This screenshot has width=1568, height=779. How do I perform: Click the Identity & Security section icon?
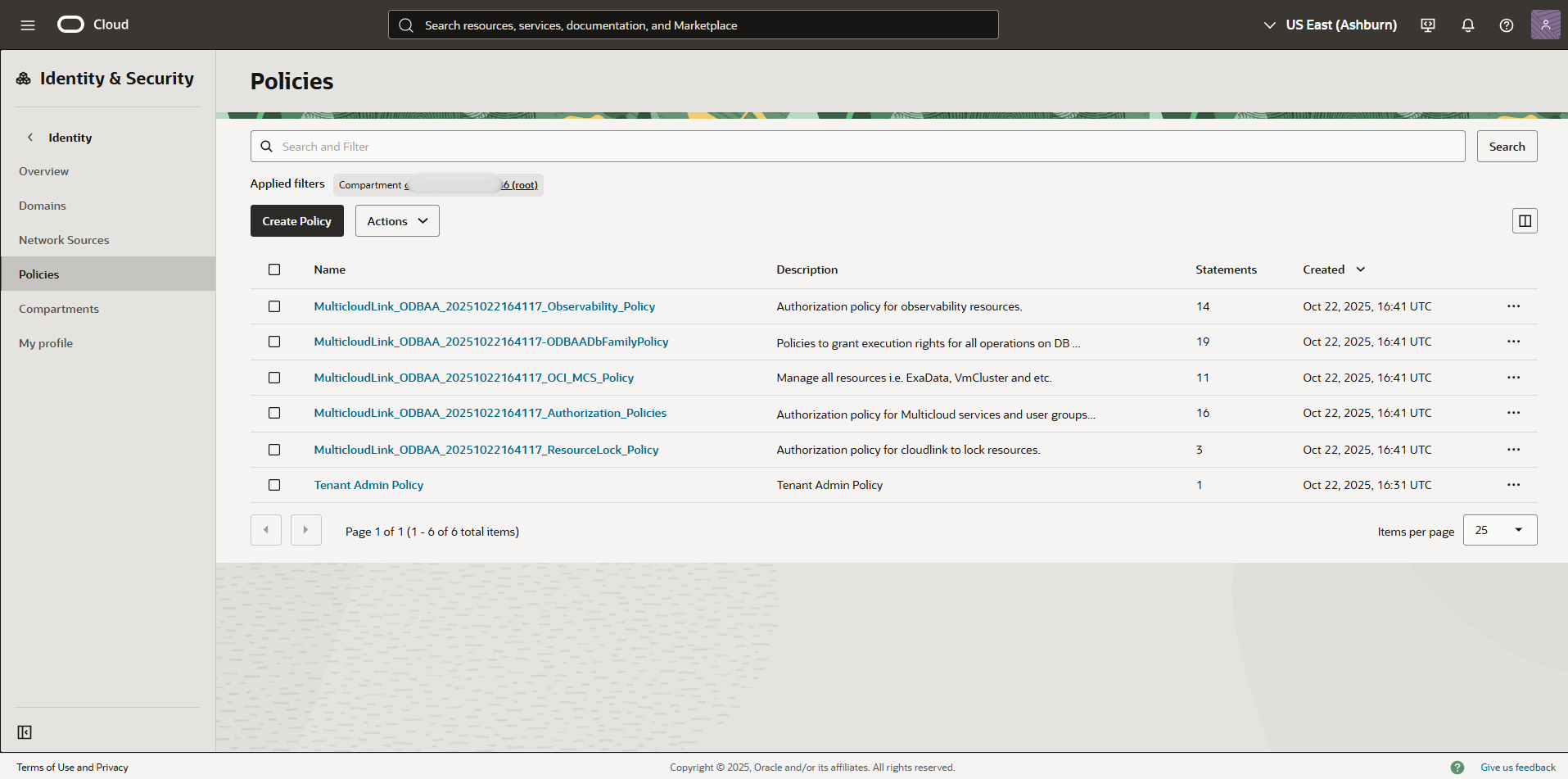pyautogui.click(x=22, y=78)
